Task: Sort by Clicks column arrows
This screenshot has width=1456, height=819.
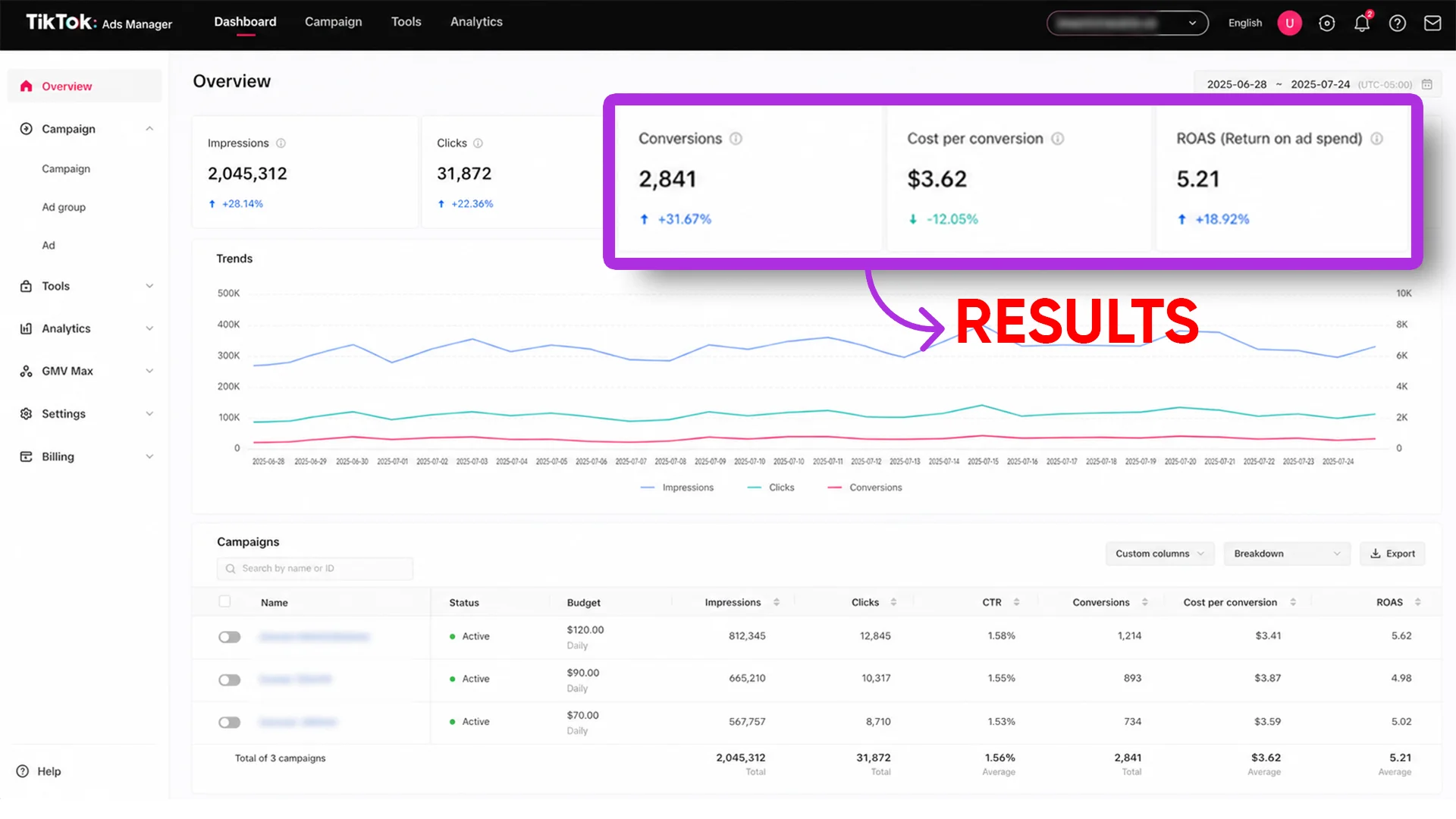Action: pos(893,602)
